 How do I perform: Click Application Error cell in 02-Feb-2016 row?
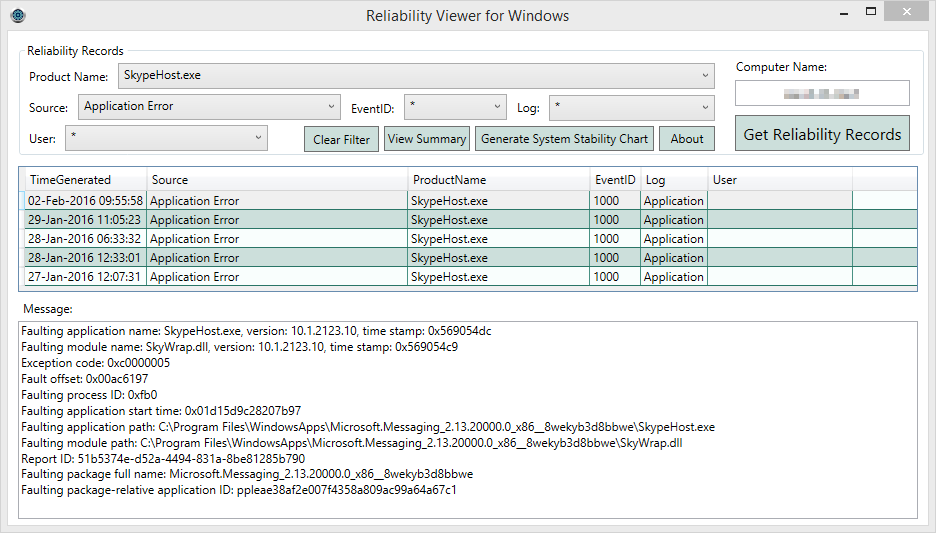277,201
